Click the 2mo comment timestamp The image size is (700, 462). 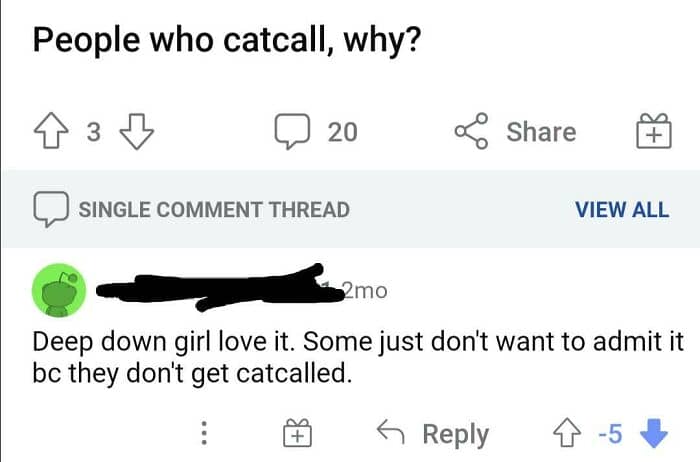pyautogui.click(x=363, y=291)
